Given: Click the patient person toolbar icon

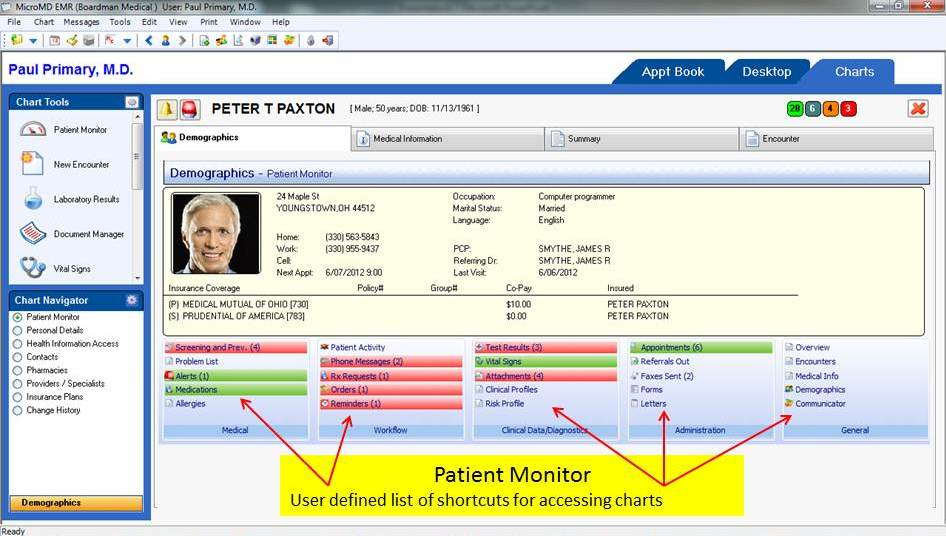Looking at the screenshot, I should click(x=165, y=40).
